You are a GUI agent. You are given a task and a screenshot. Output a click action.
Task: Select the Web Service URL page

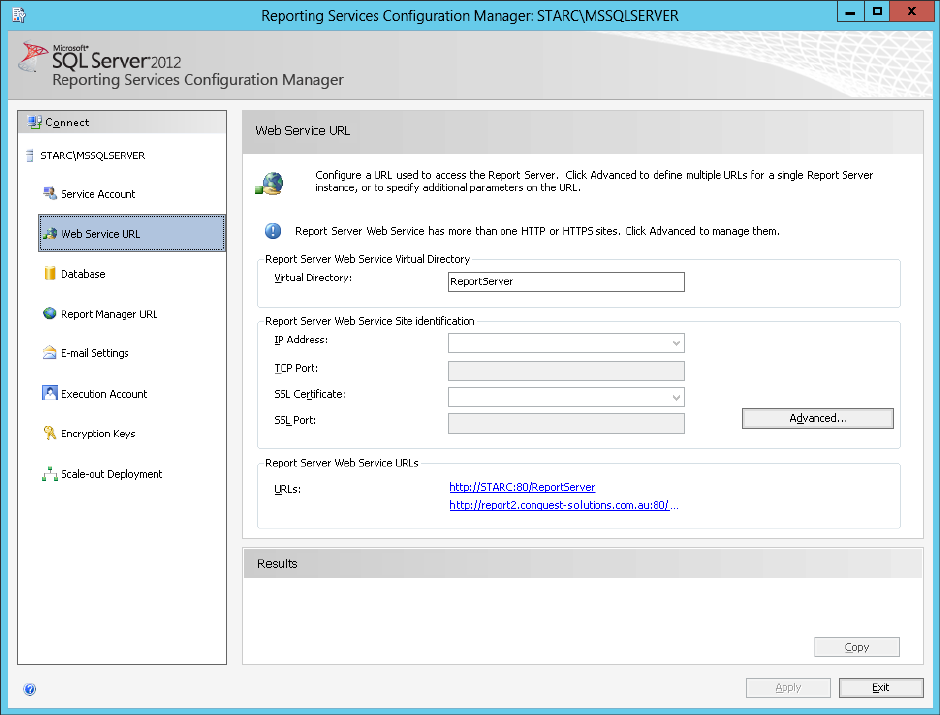pyautogui.click(x=132, y=233)
